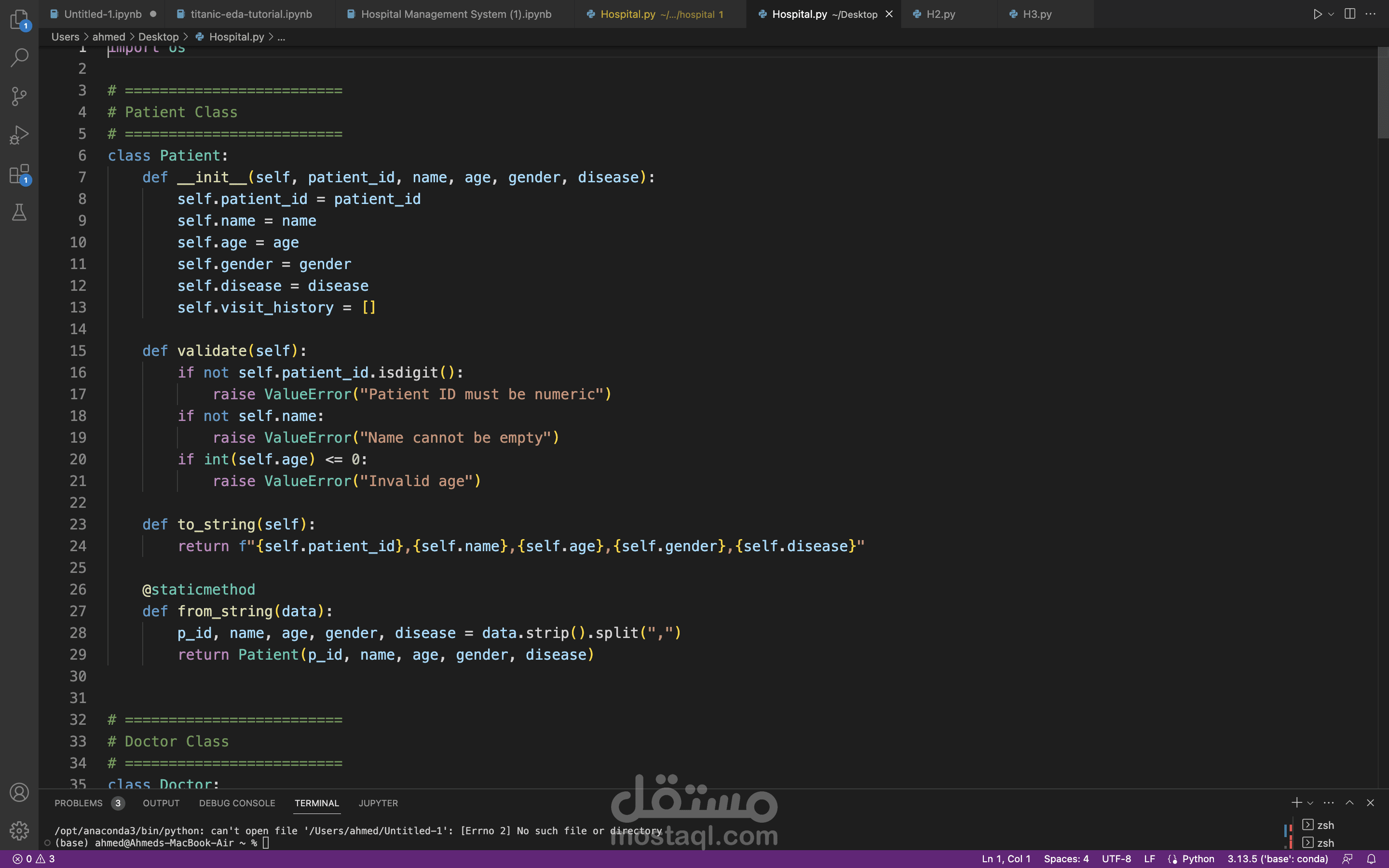This screenshot has height=868, width=1389.
Task: Click the editor vertical scrollbar thumb
Action: coord(1382,92)
